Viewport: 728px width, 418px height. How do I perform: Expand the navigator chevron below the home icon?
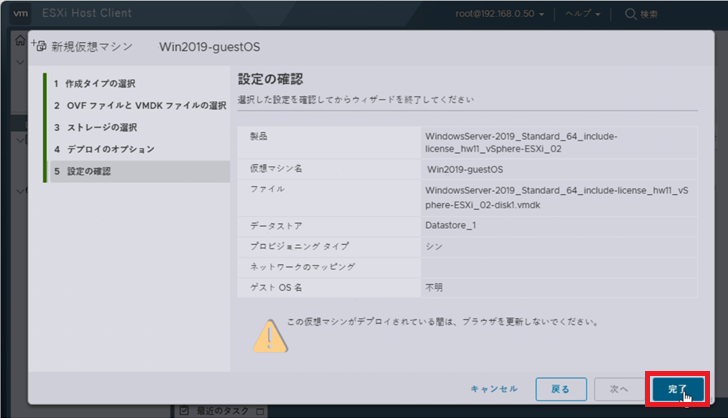(20, 62)
